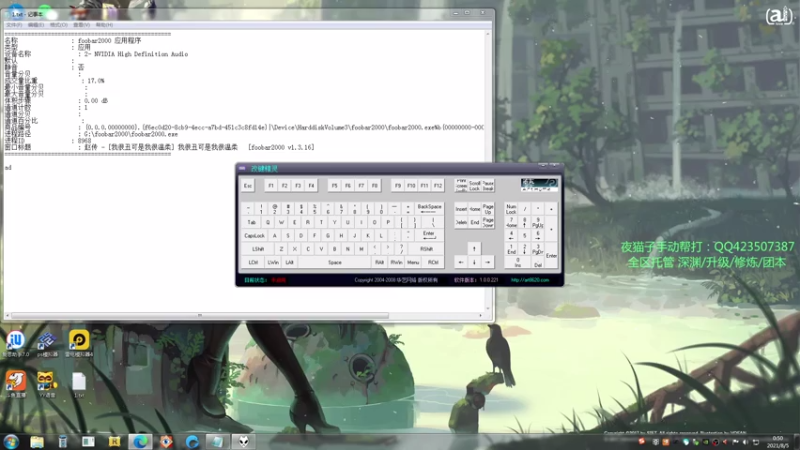The width and height of the screenshot is (800, 450).
Task: Click the numpad 5 key
Action: [524, 235]
